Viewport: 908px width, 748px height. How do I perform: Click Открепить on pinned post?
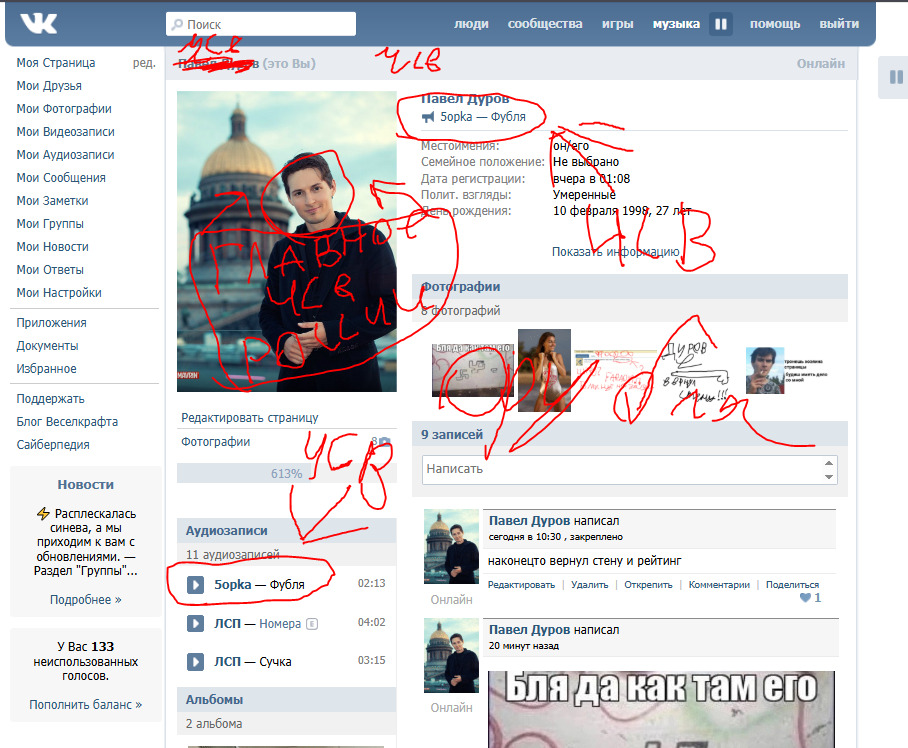pos(648,585)
